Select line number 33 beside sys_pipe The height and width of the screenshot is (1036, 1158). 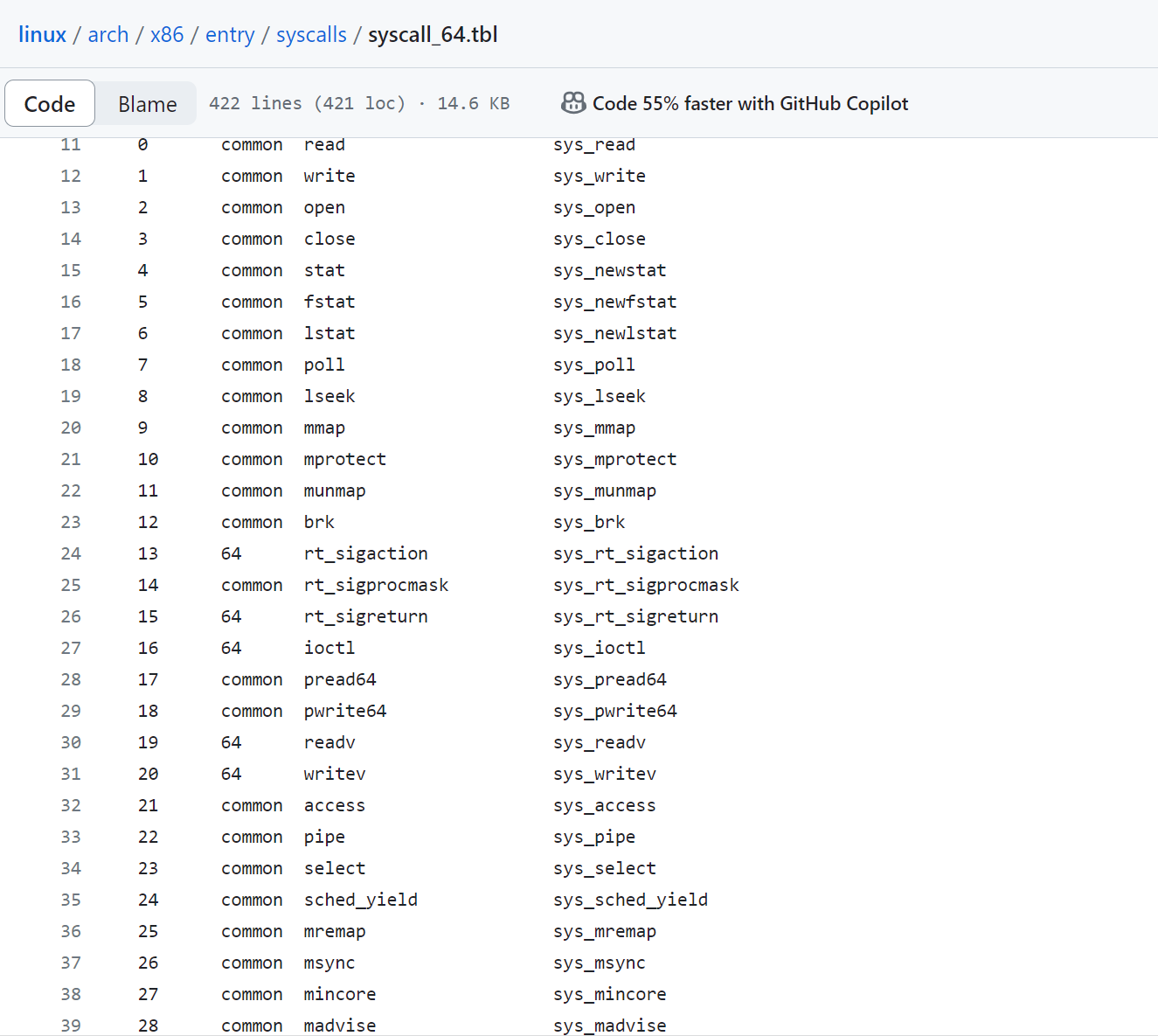pos(70,837)
